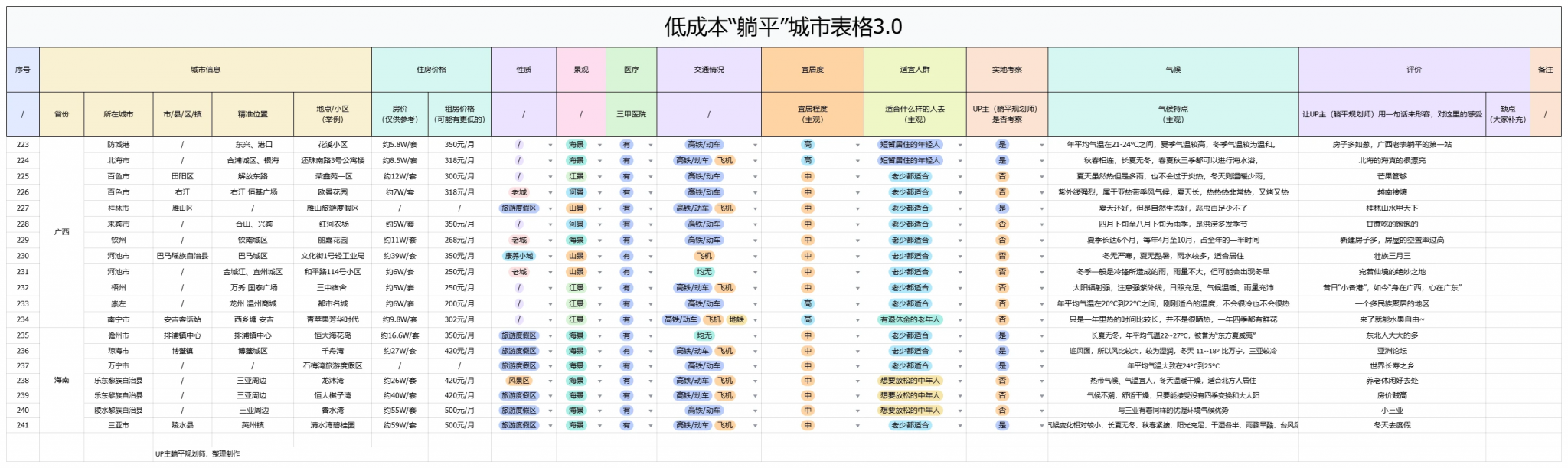Screen dimensions: 1568x468
Task: Click the 均无 transport tag in row 231
Action: pos(704,272)
